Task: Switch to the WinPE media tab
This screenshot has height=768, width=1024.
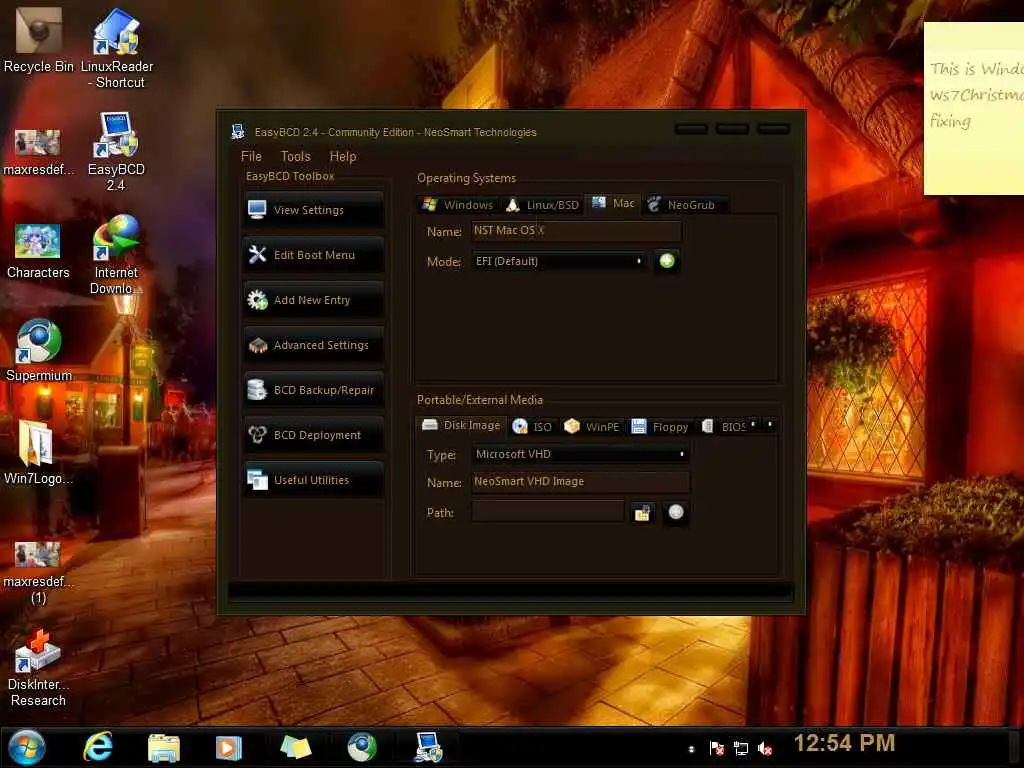Action: coord(592,426)
